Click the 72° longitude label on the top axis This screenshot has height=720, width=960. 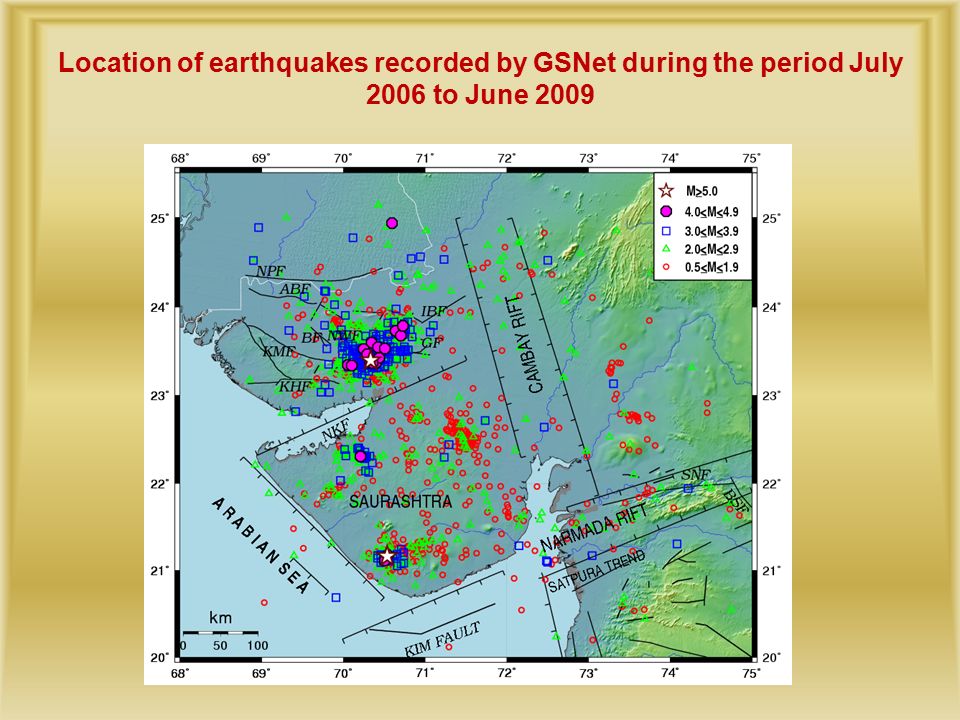(x=506, y=159)
